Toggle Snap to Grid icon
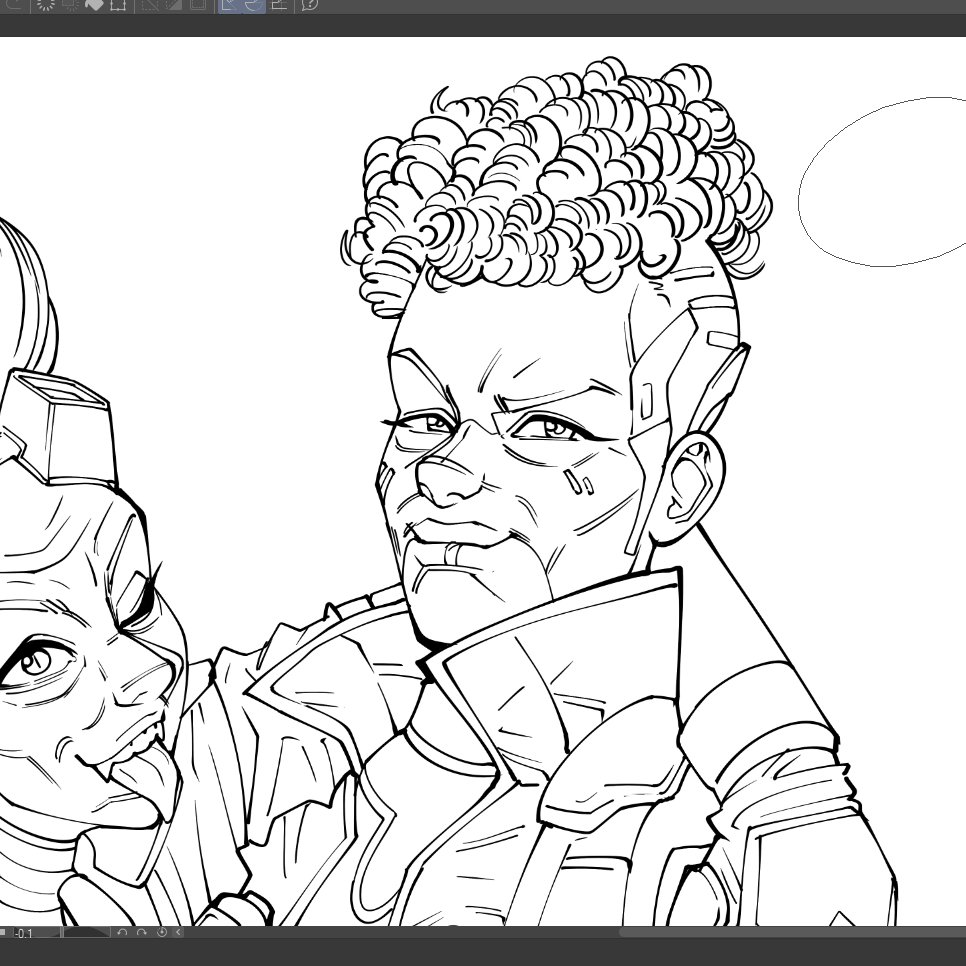Screen dimensions: 966x966 click(279, 6)
